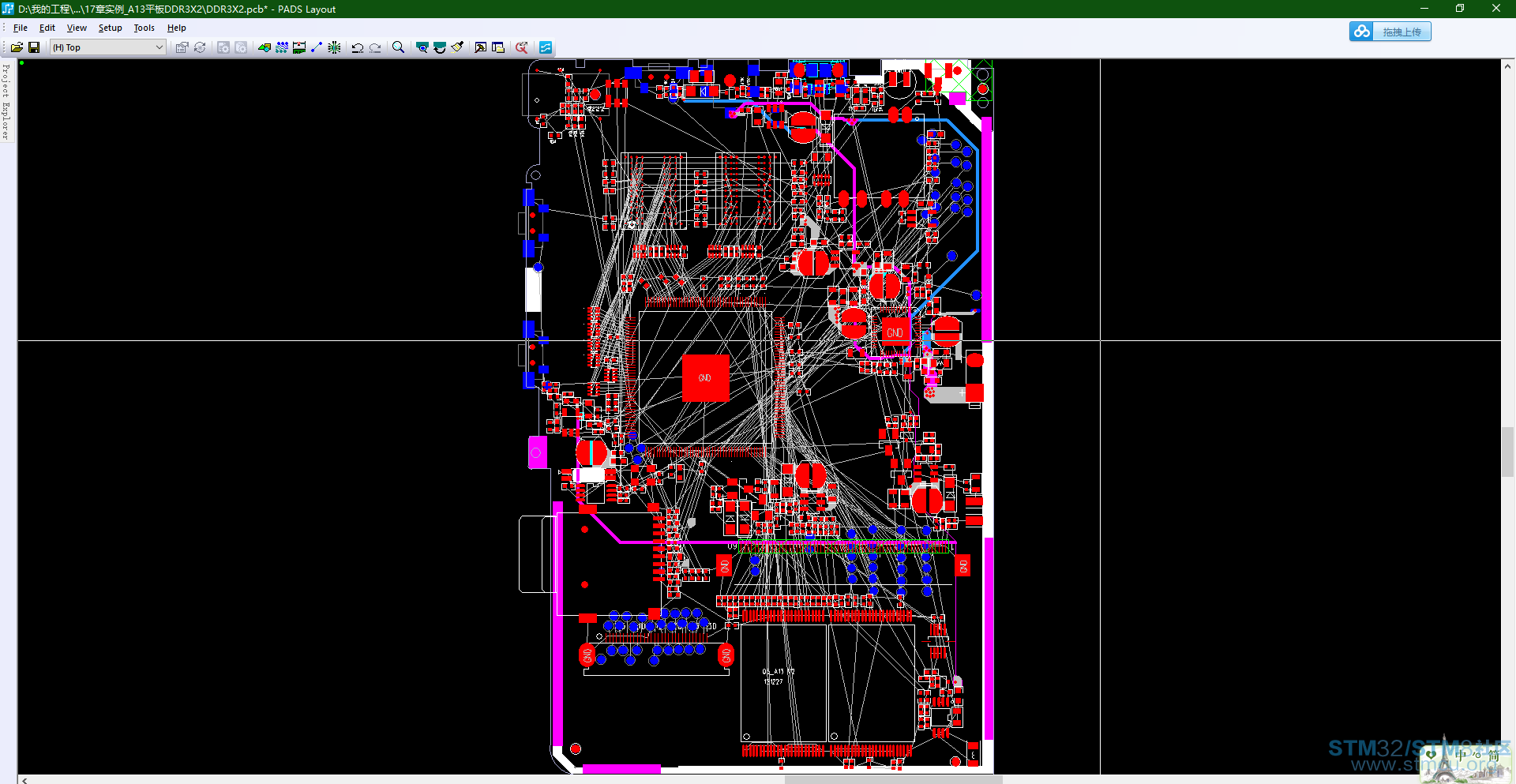Click the Open file folder icon
This screenshot has height=784, width=1516.
point(17,47)
